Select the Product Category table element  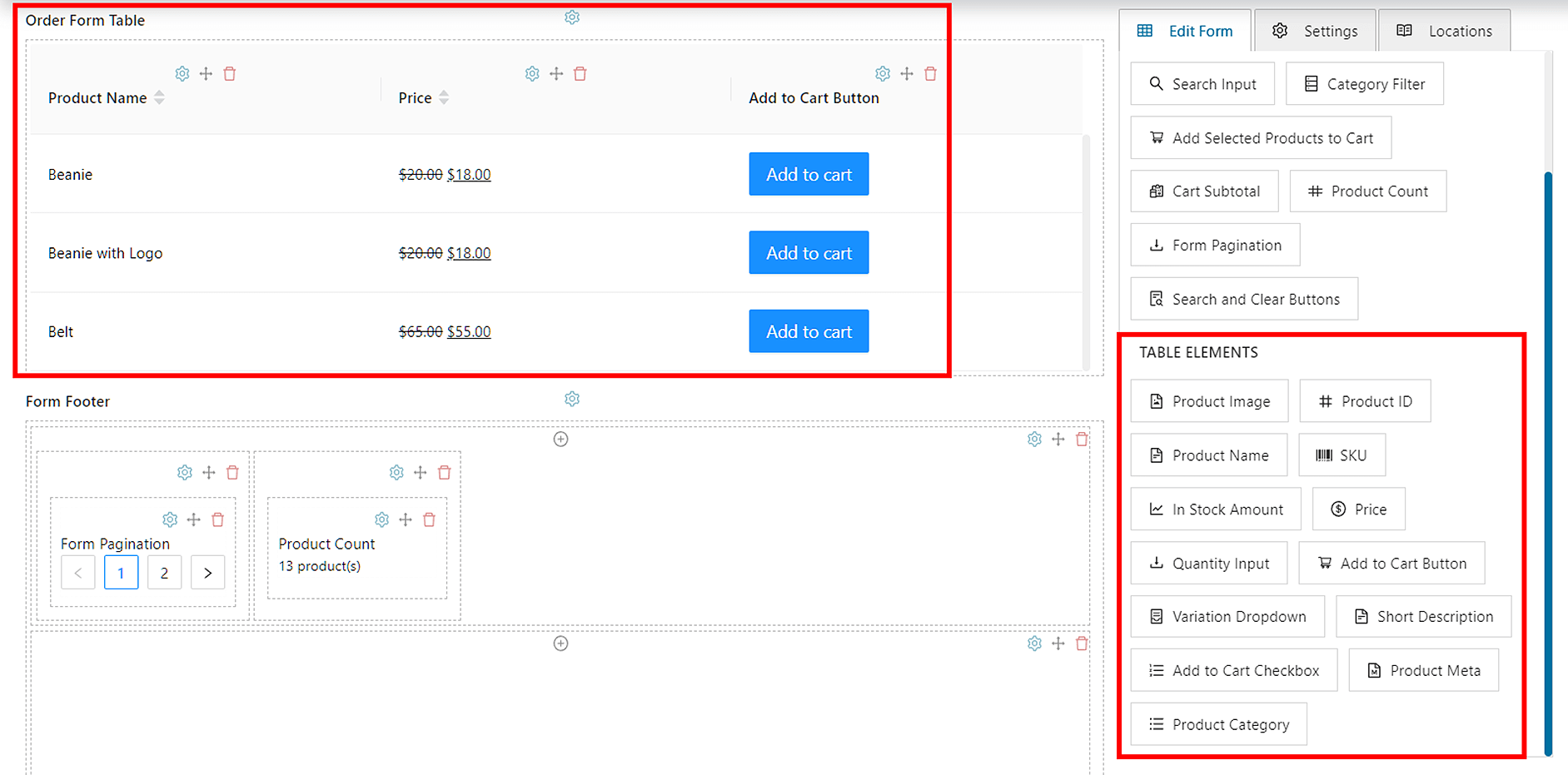(x=1218, y=724)
